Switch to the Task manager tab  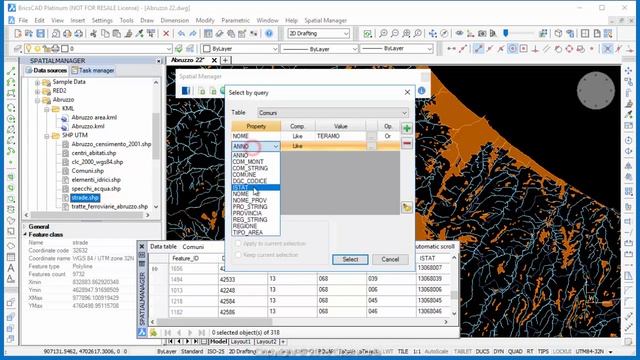click(93, 71)
